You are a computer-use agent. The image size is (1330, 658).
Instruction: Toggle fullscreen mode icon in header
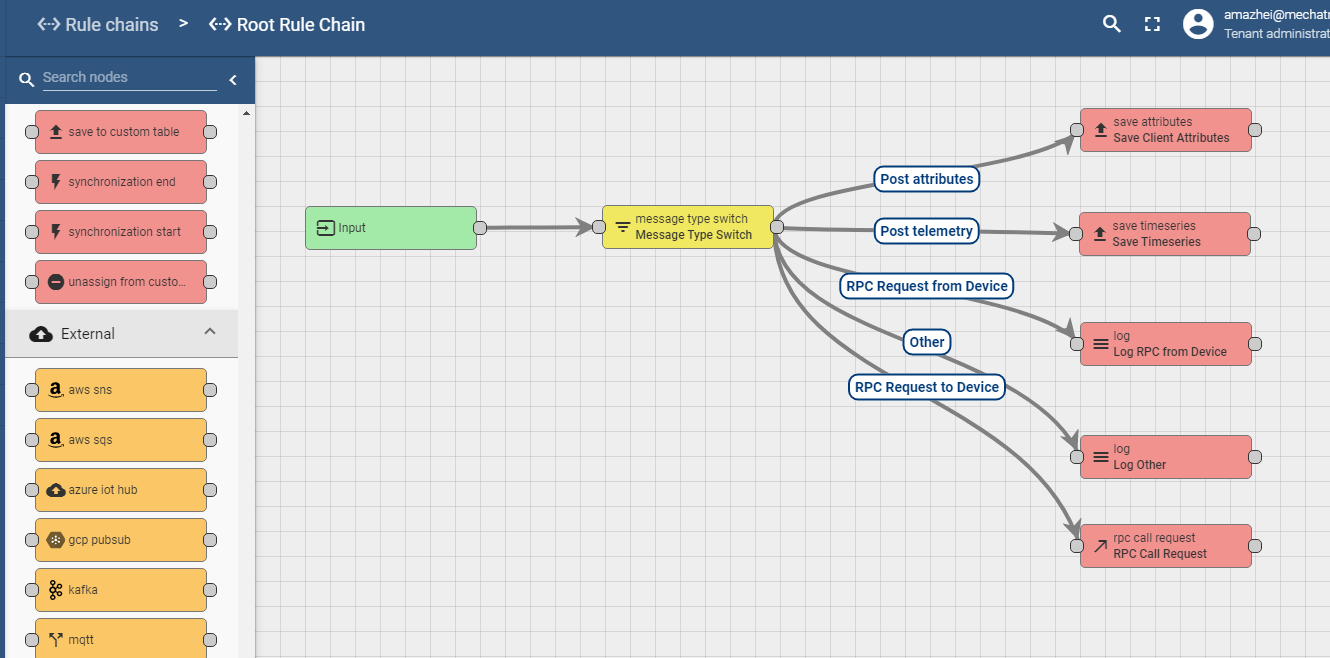coord(1152,24)
